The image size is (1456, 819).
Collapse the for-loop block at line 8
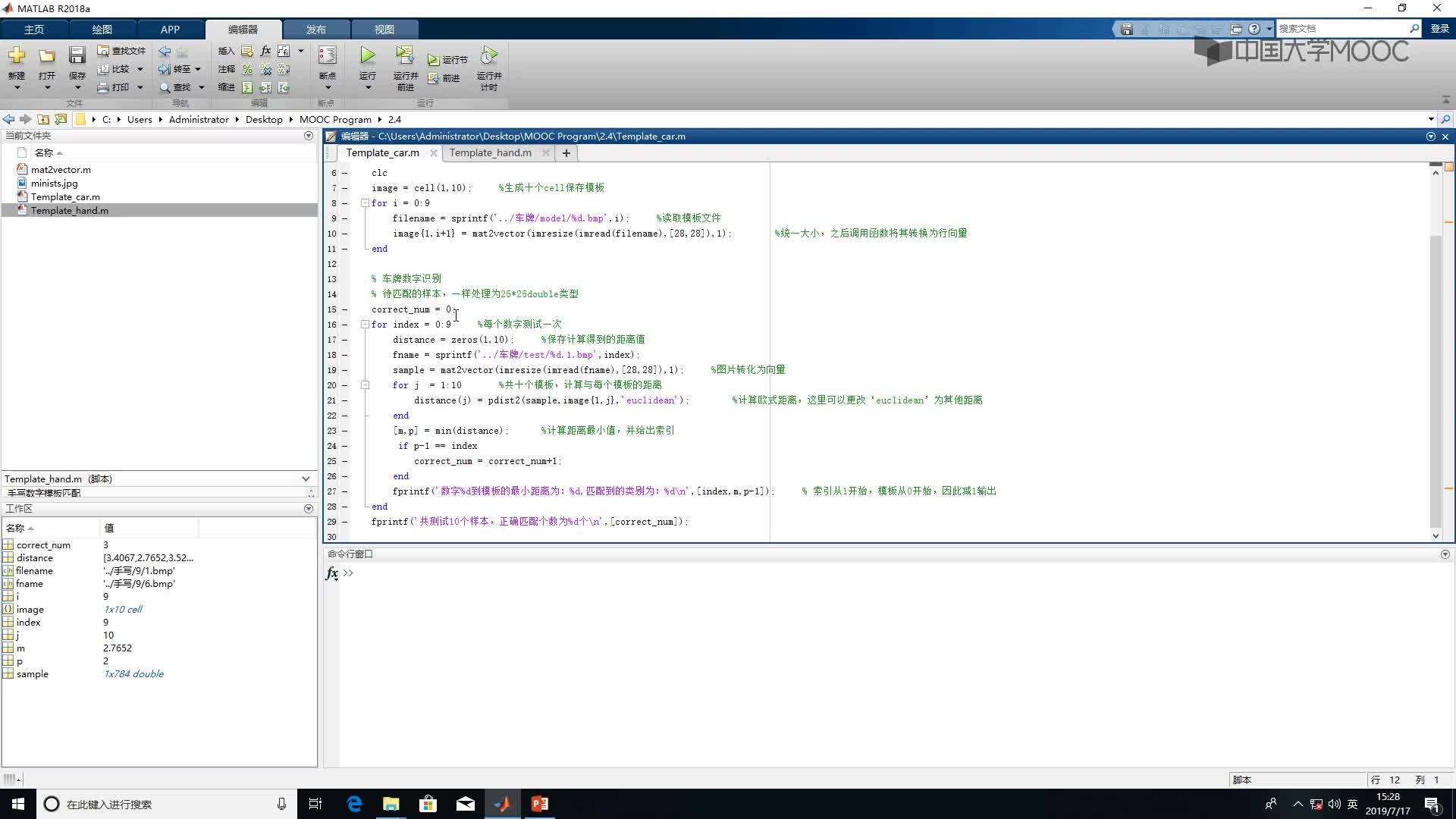point(363,202)
